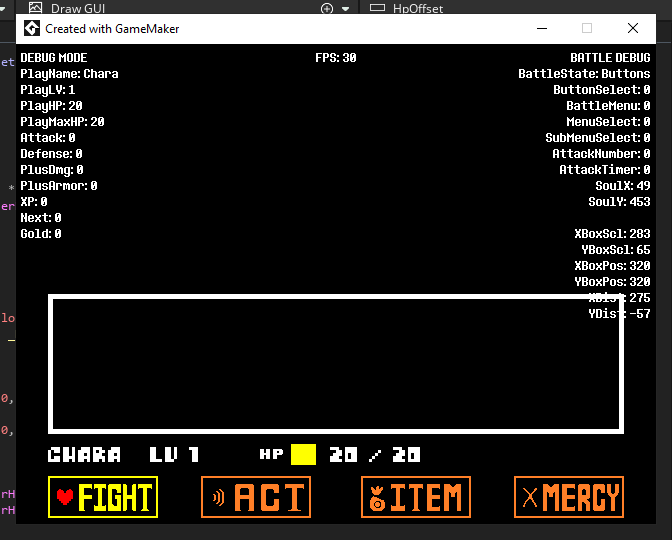
Task: Select the yellow FIGHT button
Action: pyautogui.click(x=103, y=497)
